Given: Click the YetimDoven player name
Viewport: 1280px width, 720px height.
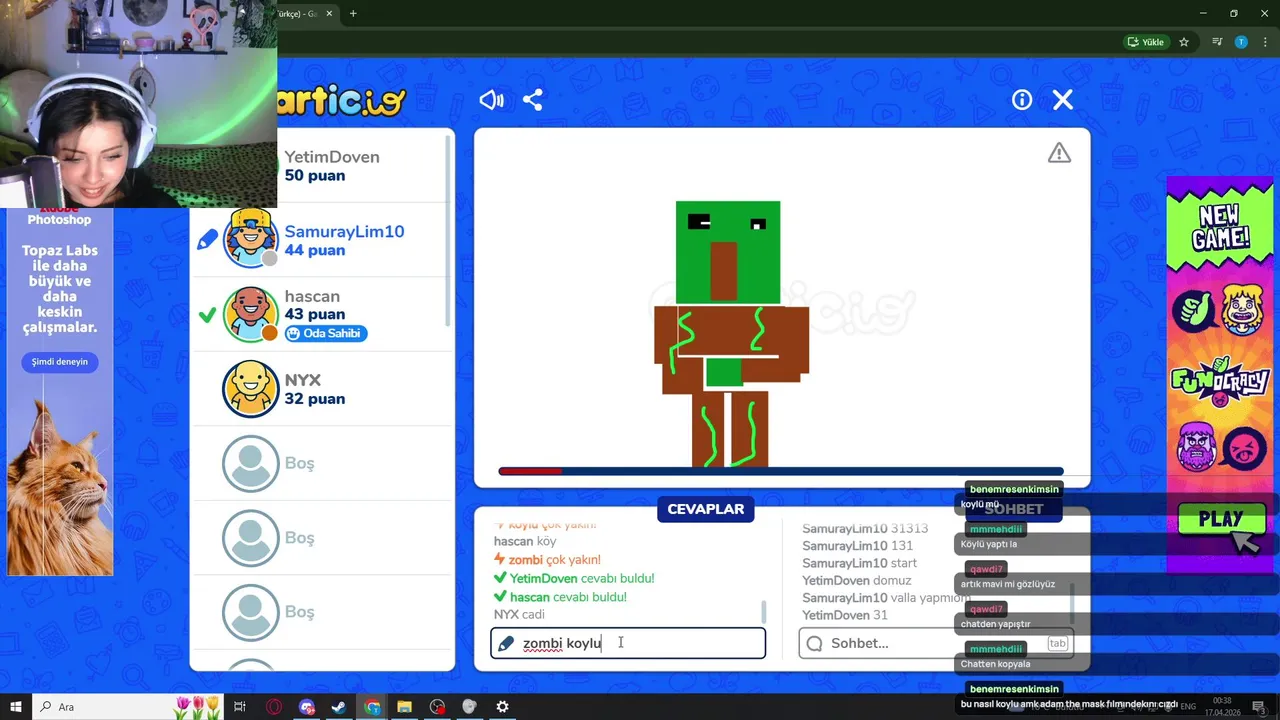Looking at the screenshot, I should click(332, 157).
